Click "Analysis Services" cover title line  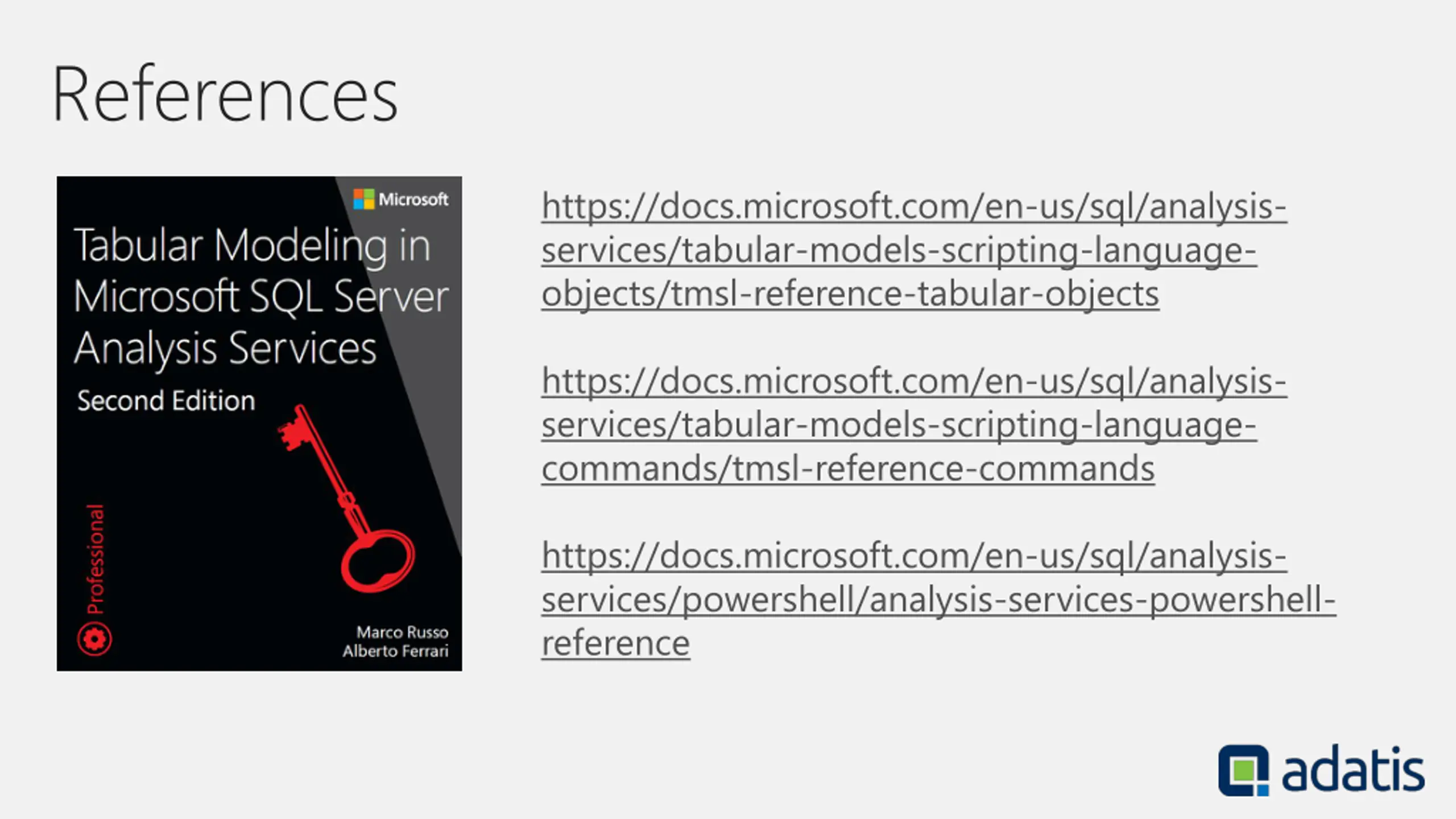(225, 348)
